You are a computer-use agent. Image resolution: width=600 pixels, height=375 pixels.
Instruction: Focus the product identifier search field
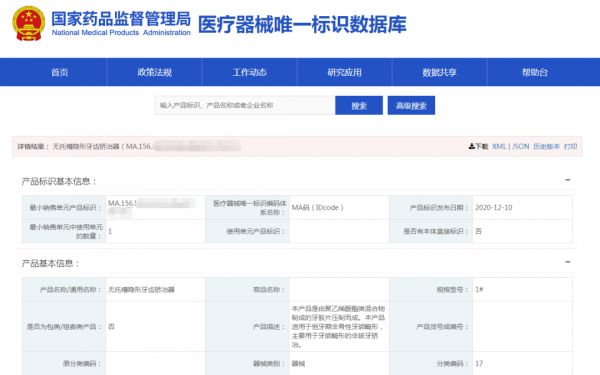pyautogui.click(x=245, y=105)
